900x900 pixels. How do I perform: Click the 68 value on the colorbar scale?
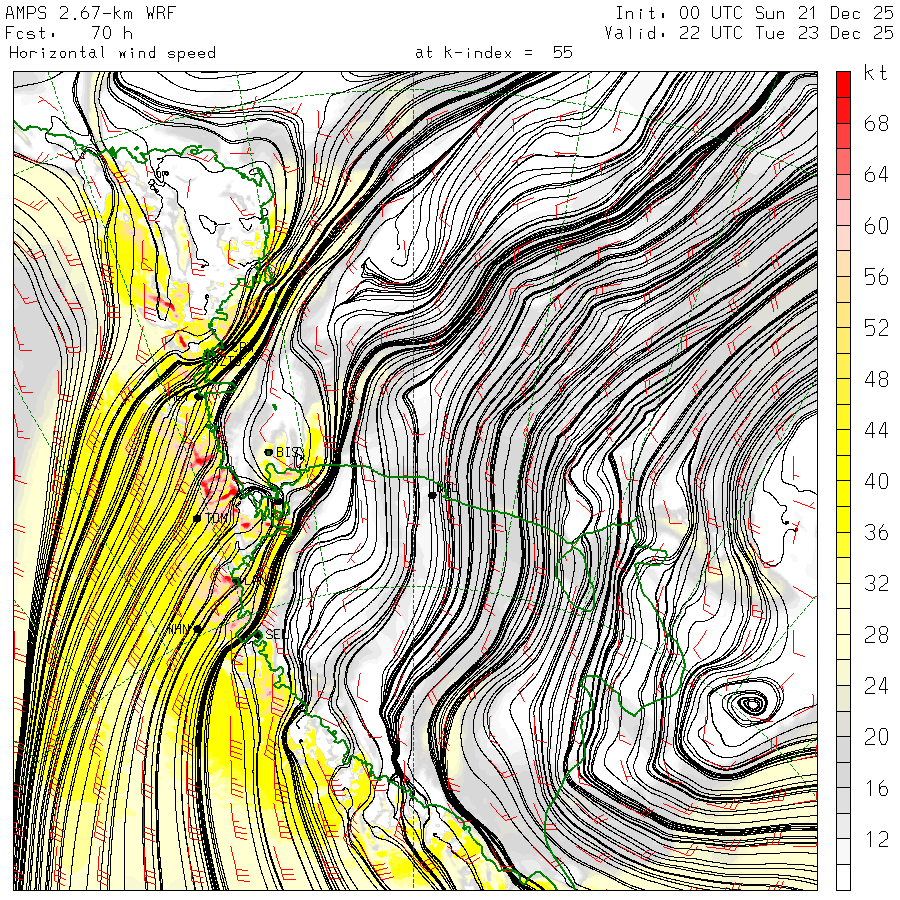coord(876,123)
